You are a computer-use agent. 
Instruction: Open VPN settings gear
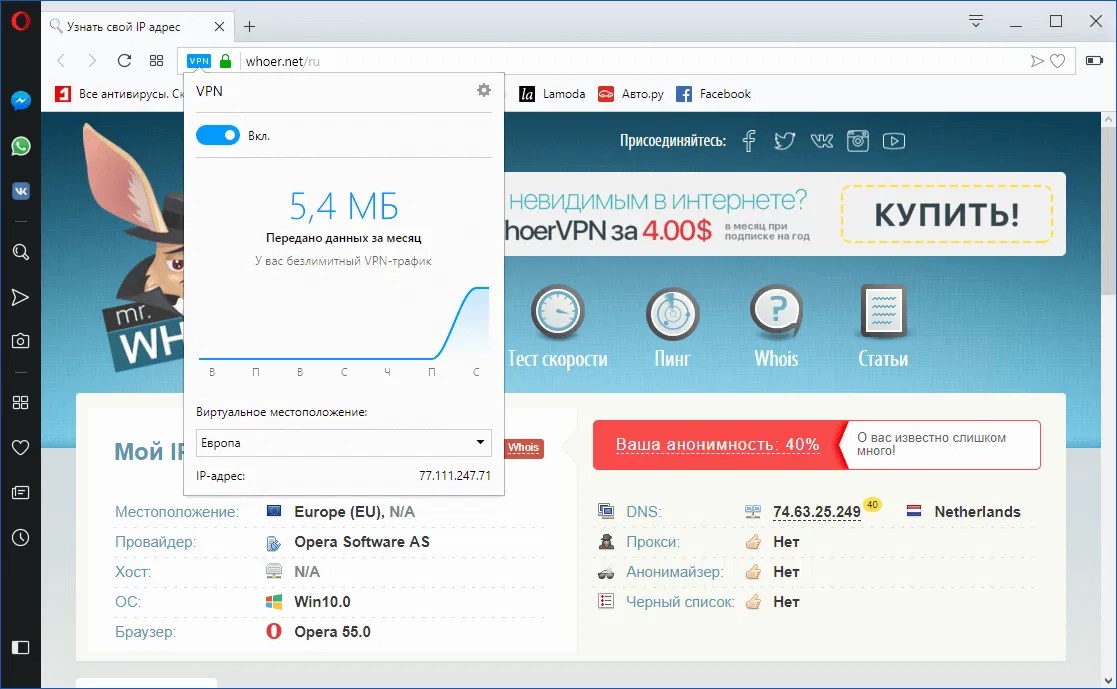pyautogui.click(x=484, y=90)
